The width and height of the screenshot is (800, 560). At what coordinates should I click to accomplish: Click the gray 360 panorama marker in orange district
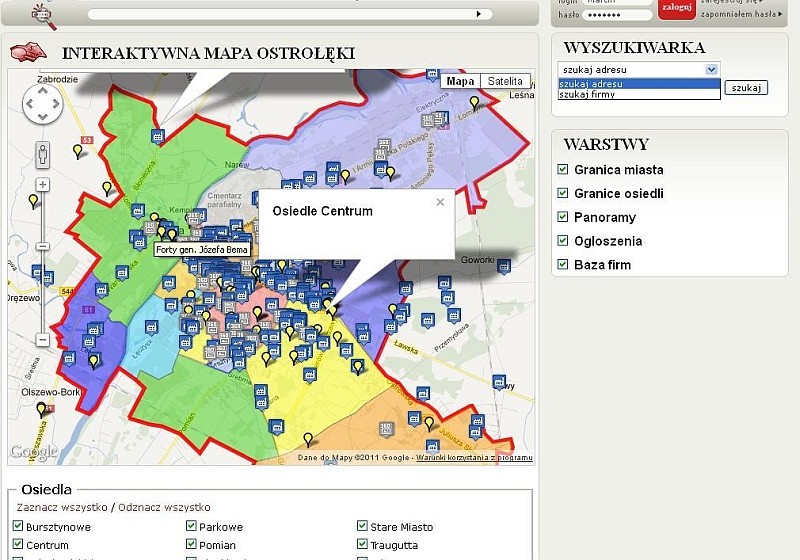click(387, 429)
